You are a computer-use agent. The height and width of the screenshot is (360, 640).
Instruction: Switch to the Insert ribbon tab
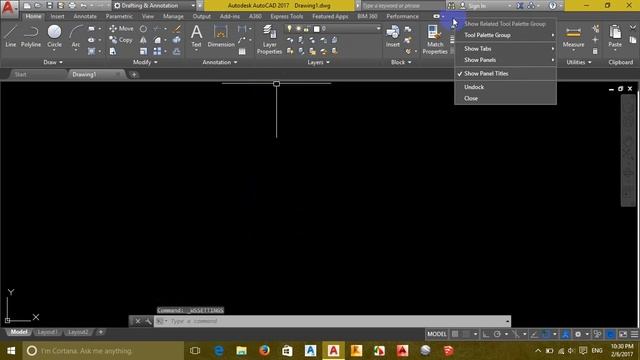[58, 16]
